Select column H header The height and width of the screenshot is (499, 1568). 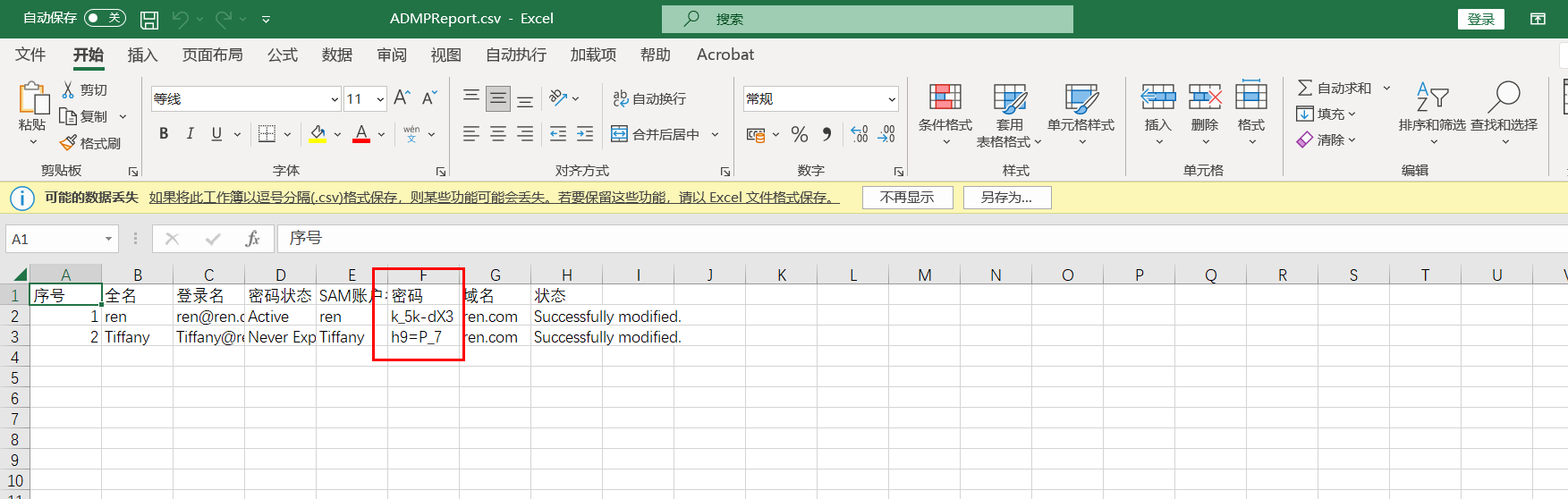(566, 275)
